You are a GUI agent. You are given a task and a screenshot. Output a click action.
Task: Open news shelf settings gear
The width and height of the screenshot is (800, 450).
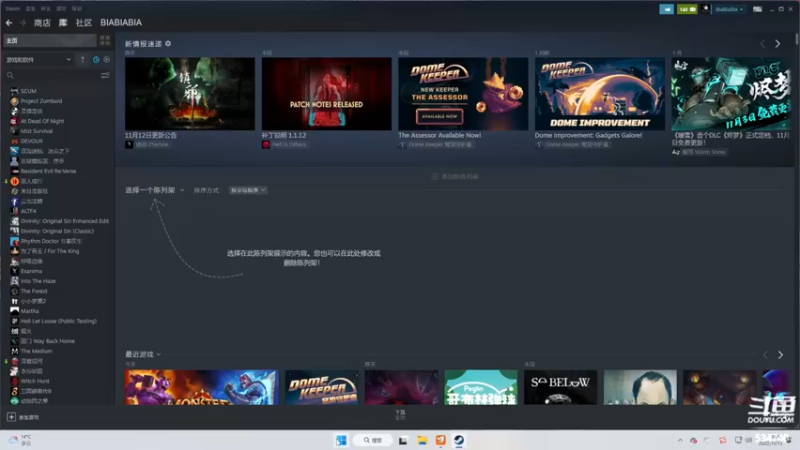168,44
